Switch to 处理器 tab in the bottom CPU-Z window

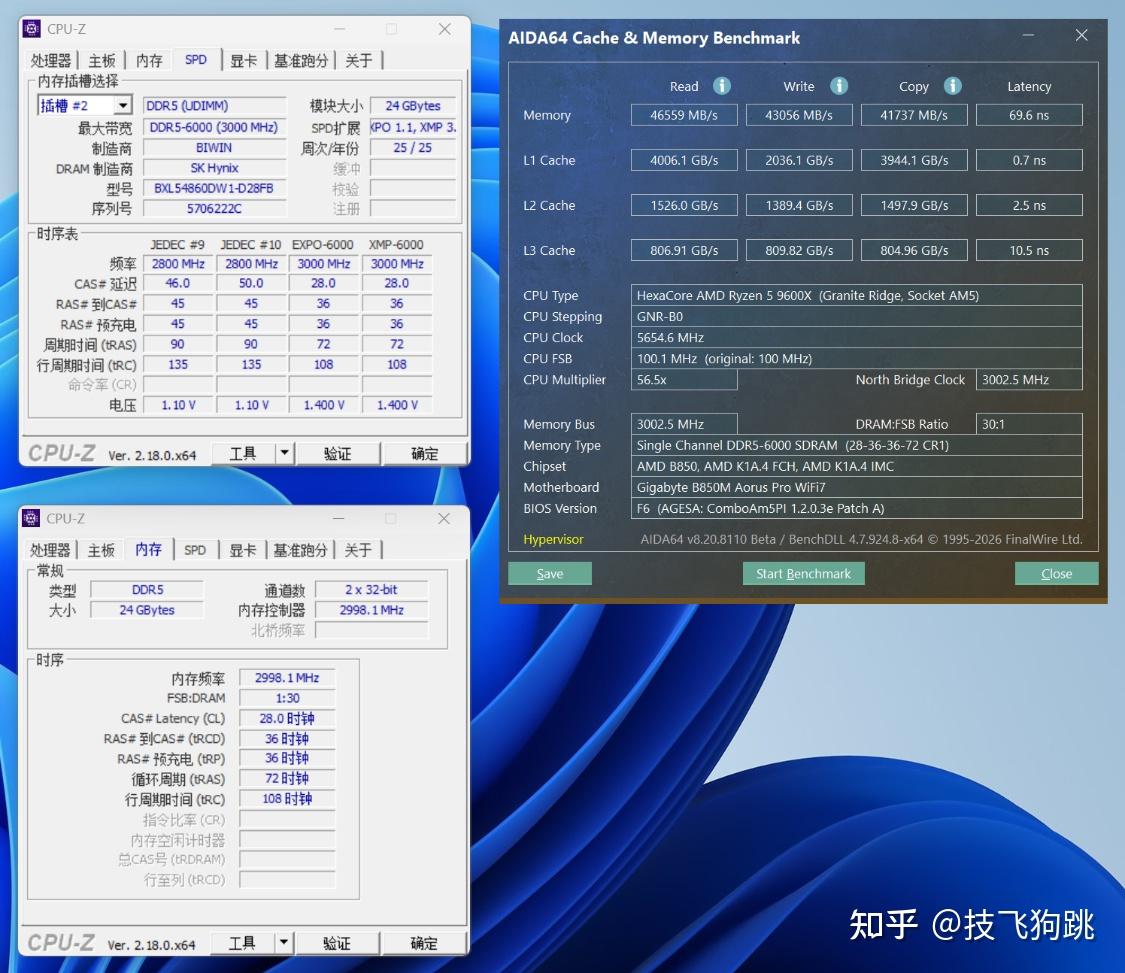pos(50,550)
